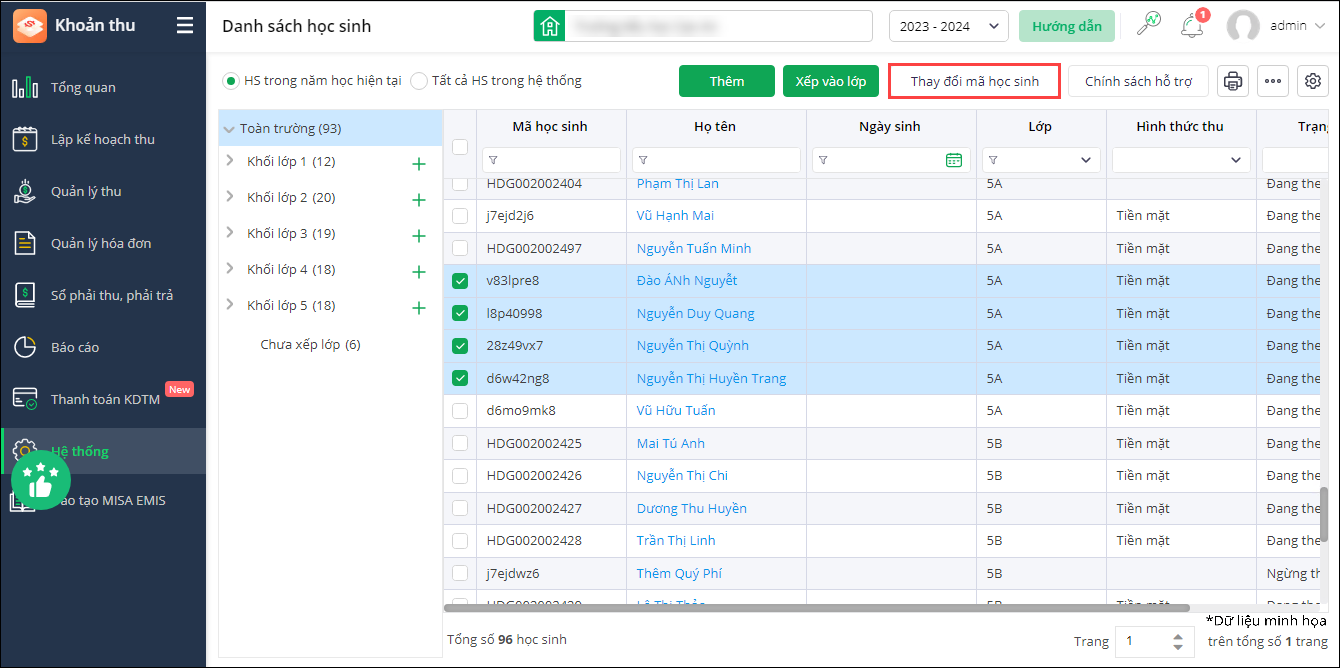Image resolution: width=1340 pixels, height=668 pixels.
Task: Click the horizontal scrollbar under the table
Action: tap(815, 607)
